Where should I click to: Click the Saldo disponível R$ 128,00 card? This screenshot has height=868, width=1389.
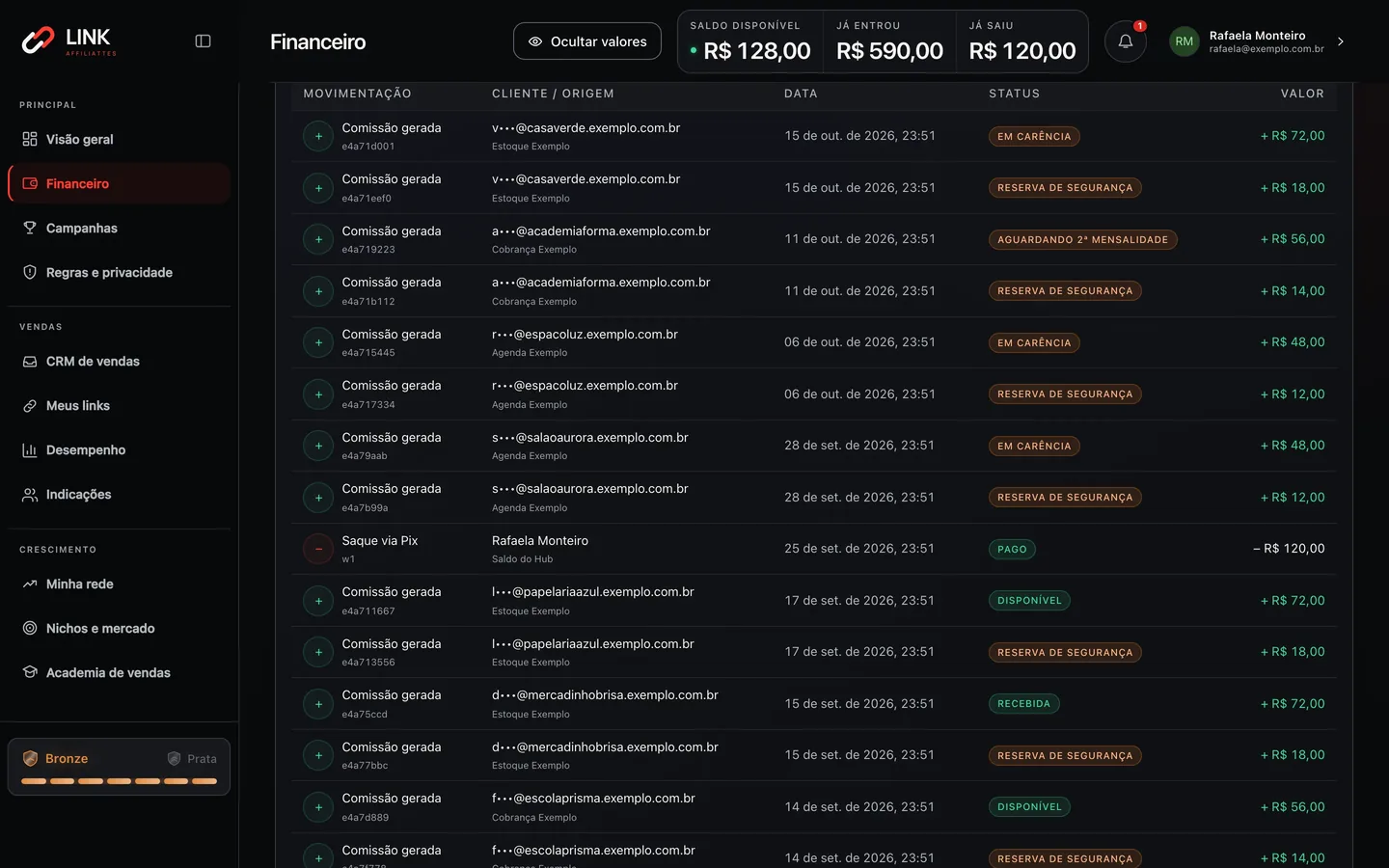[750, 41]
